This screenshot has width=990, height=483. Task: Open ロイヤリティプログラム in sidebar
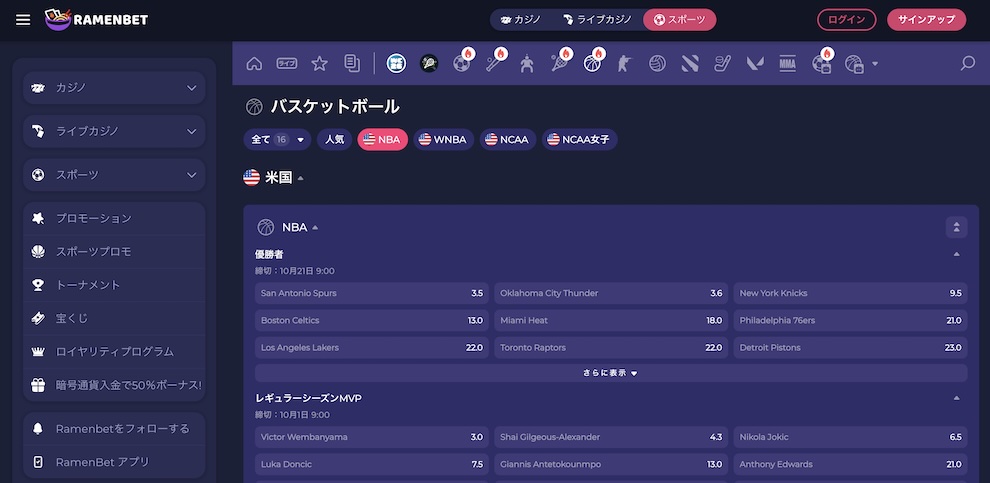point(114,352)
